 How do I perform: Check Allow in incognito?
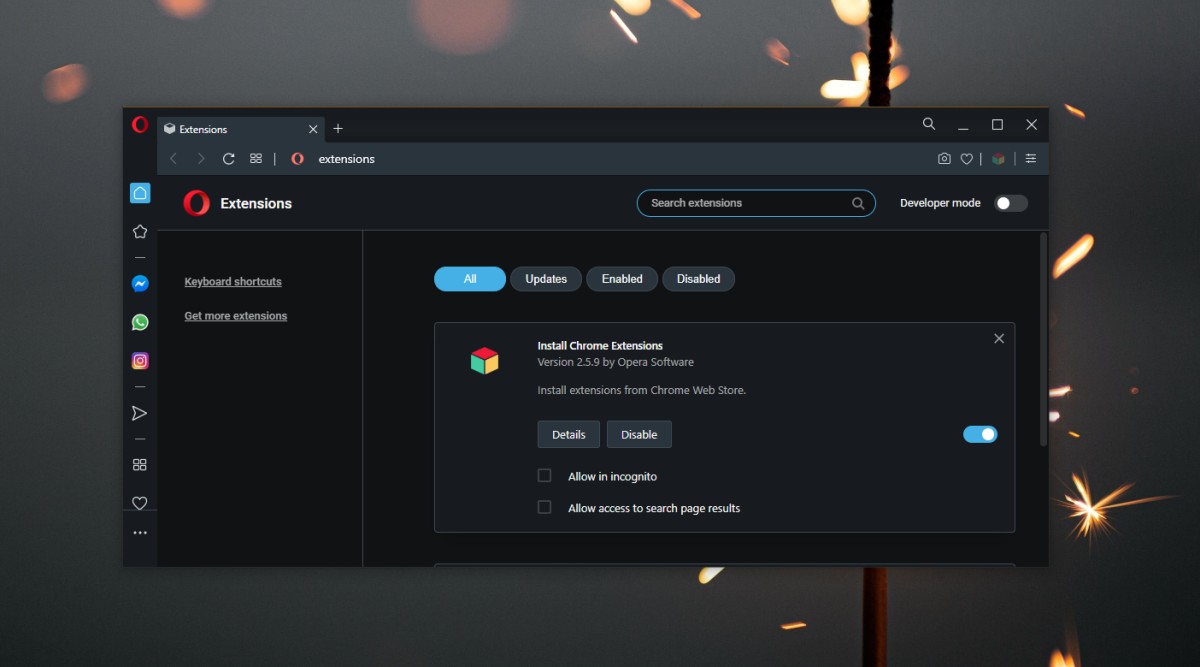point(544,475)
